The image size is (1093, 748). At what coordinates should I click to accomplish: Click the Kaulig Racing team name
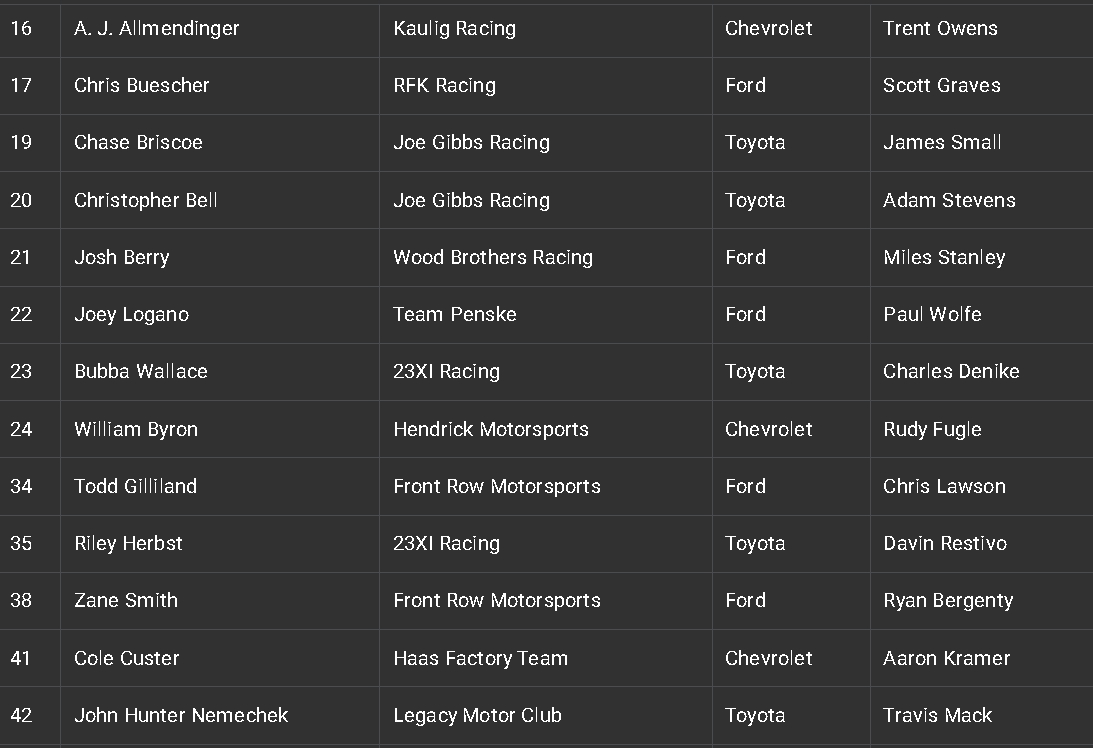pyautogui.click(x=455, y=29)
